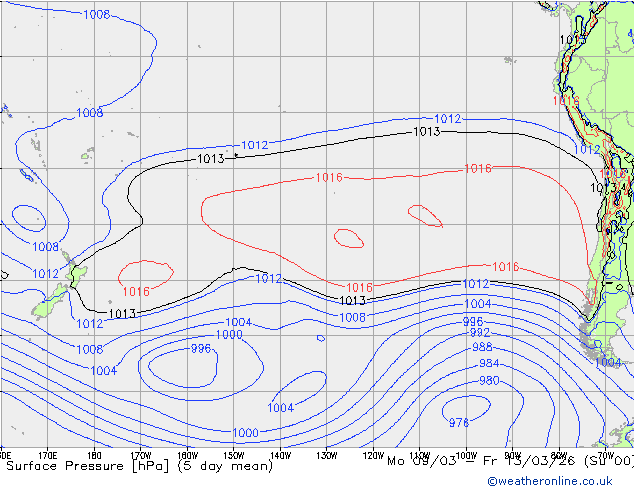Screen dimensions: 634x490
Task: Click the 988 isobar label
Action: [482, 347]
